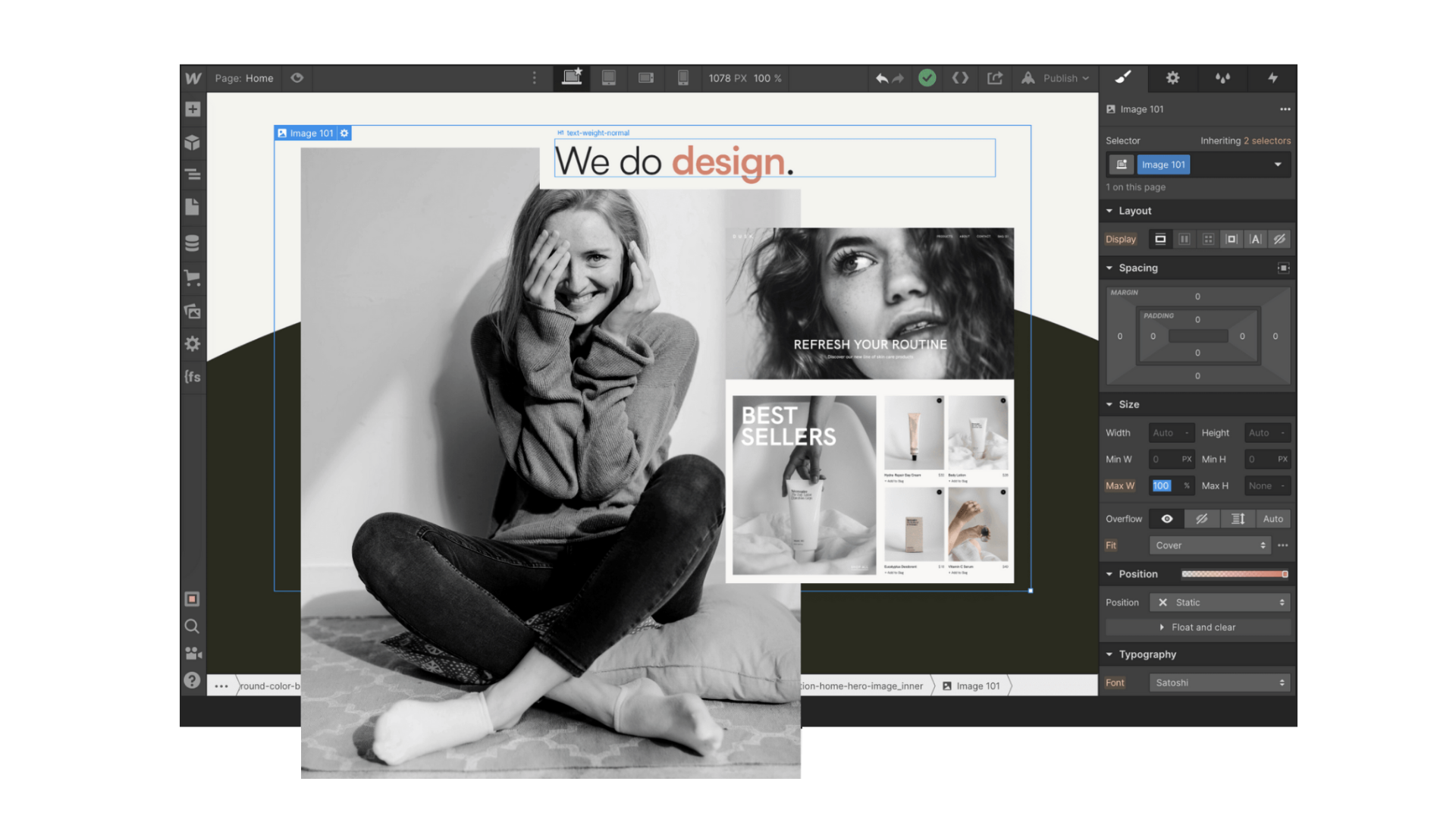Open the Font dropdown showing Satoshi
This screenshot has height=819, width=1456.
click(x=1220, y=682)
